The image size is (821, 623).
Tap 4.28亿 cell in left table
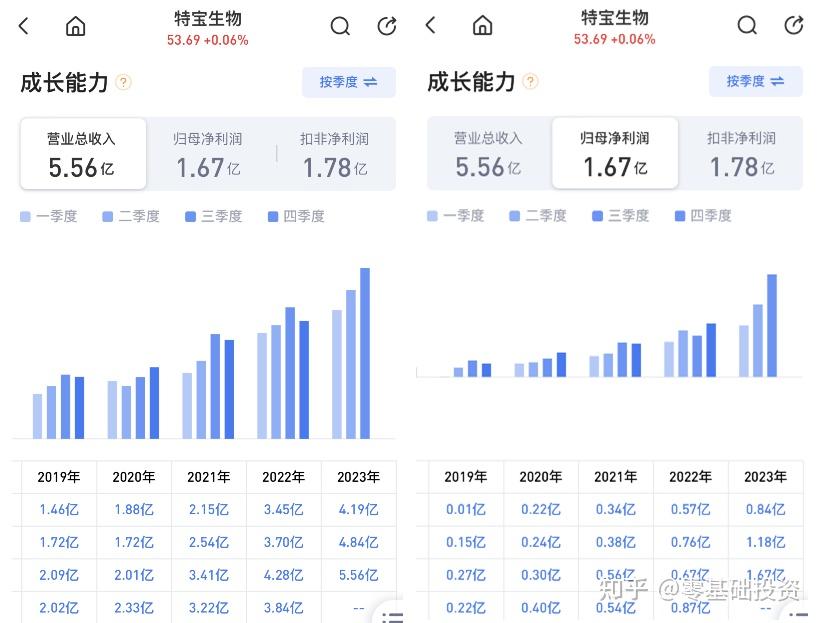click(x=283, y=575)
